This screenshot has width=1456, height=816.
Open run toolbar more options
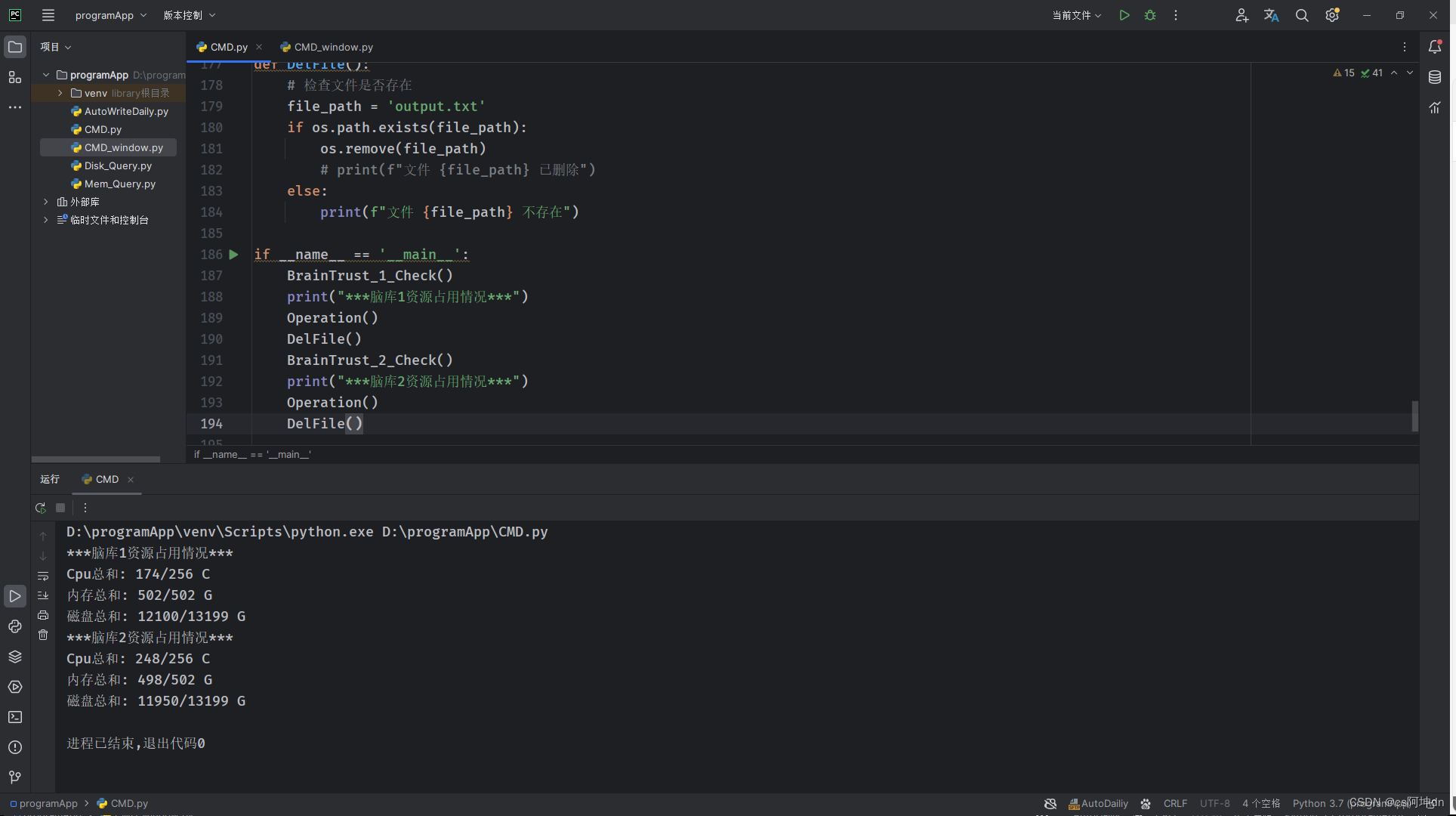point(85,508)
